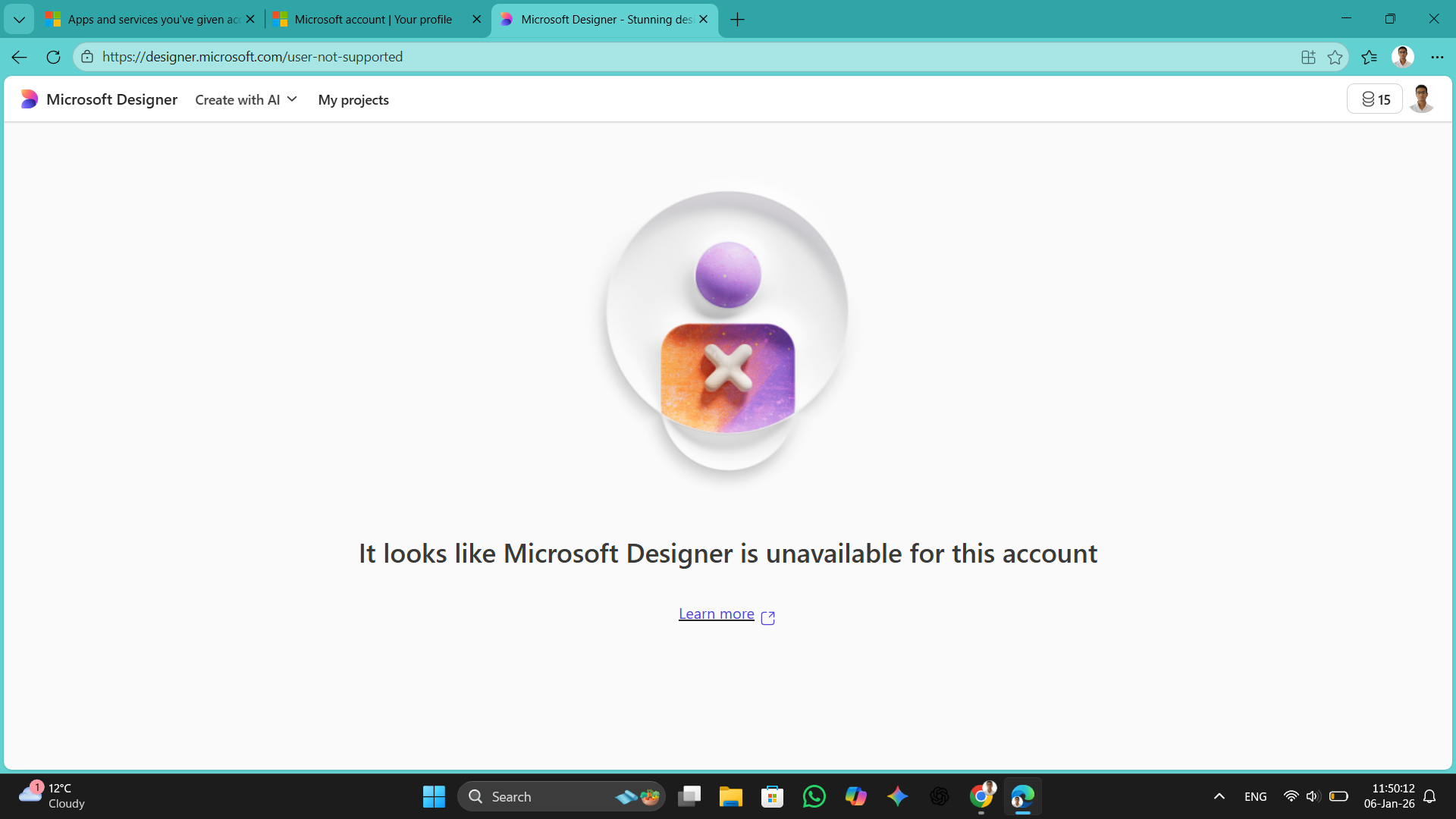Screen dimensions: 1456x819
Task: Click the Edge browser profile picture
Action: click(1402, 57)
